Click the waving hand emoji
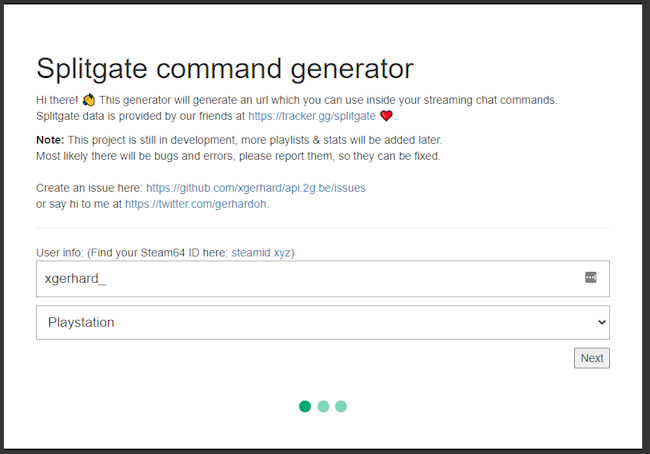Viewport: 650px width, 454px height. (x=88, y=100)
